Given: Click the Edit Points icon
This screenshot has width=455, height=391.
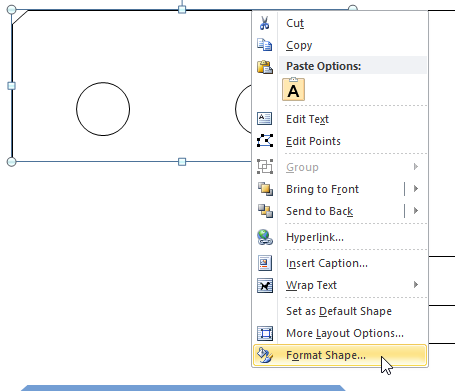Looking at the screenshot, I should click(265, 141).
